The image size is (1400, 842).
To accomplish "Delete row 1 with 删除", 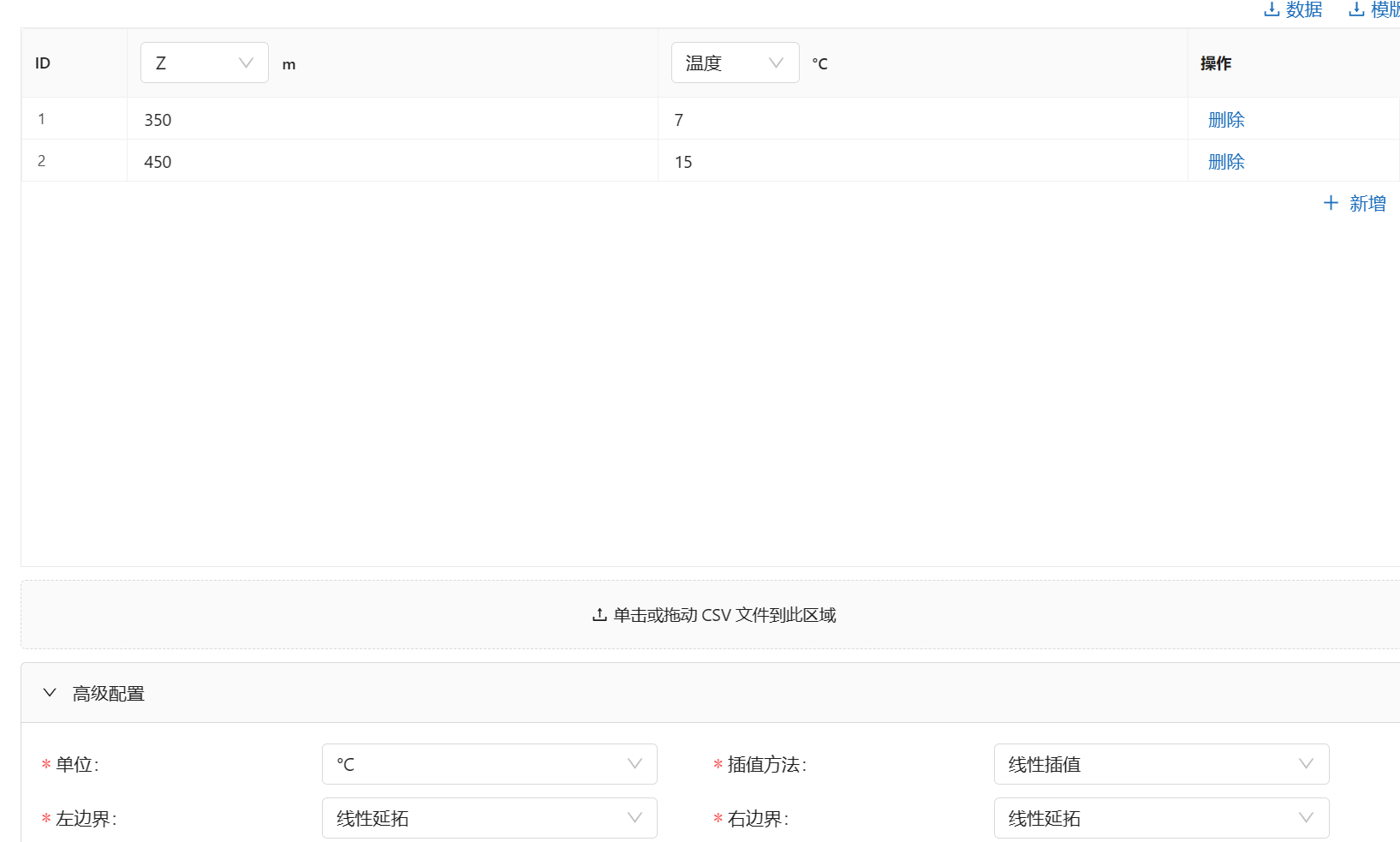I will (1226, 120).
